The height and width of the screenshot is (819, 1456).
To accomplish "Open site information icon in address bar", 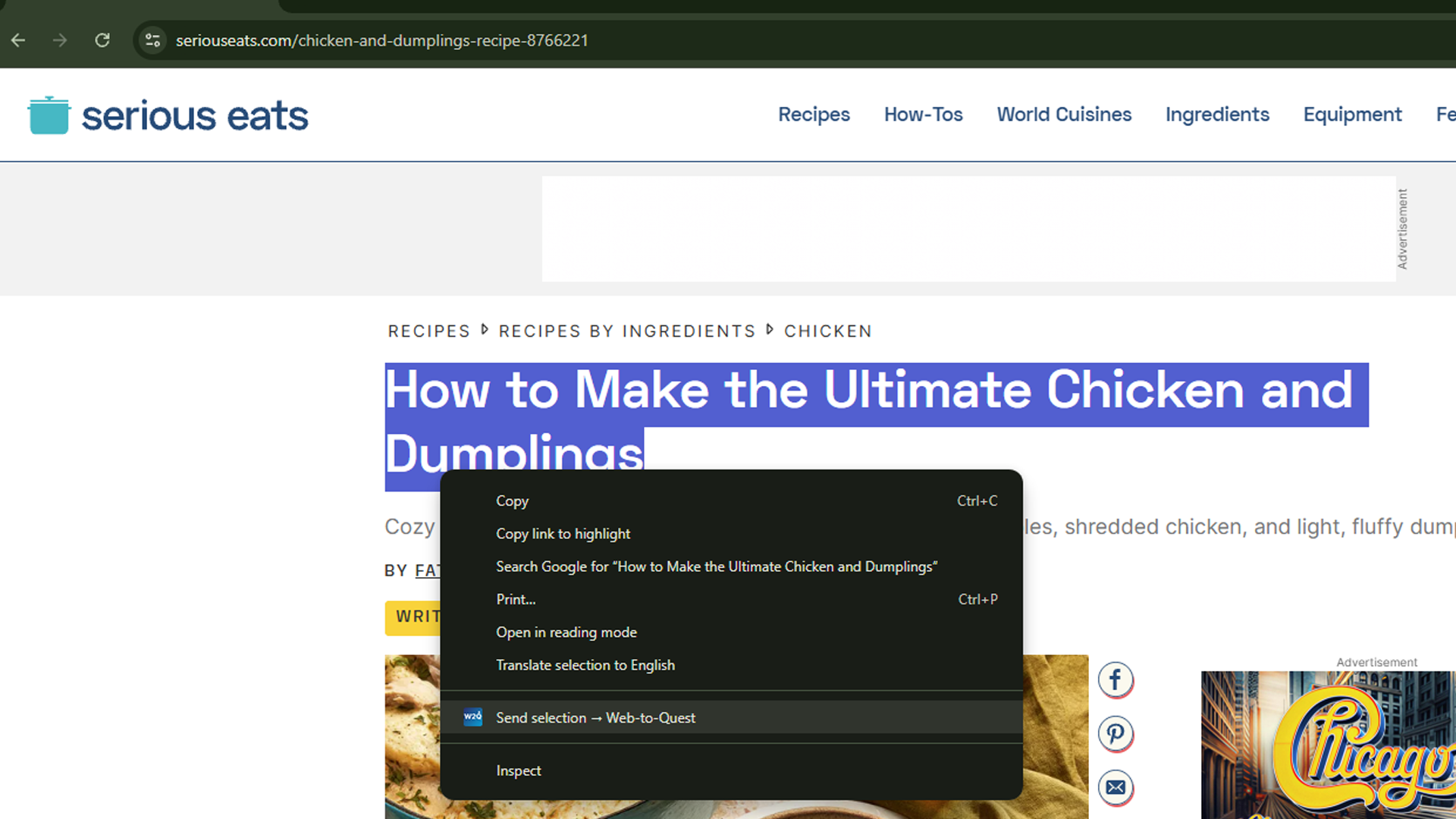I will click(152, 40).
